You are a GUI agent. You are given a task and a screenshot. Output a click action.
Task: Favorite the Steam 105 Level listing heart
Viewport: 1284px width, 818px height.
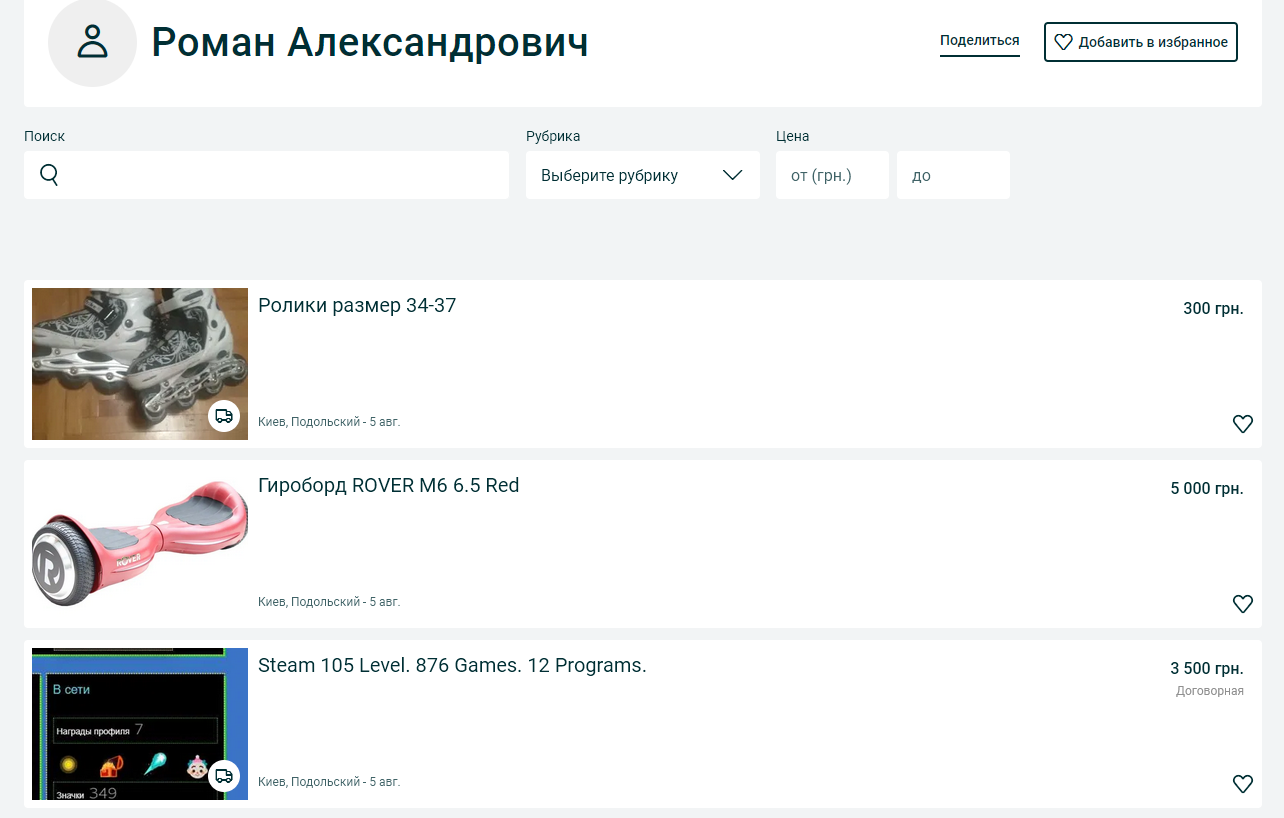[1242, 784]
